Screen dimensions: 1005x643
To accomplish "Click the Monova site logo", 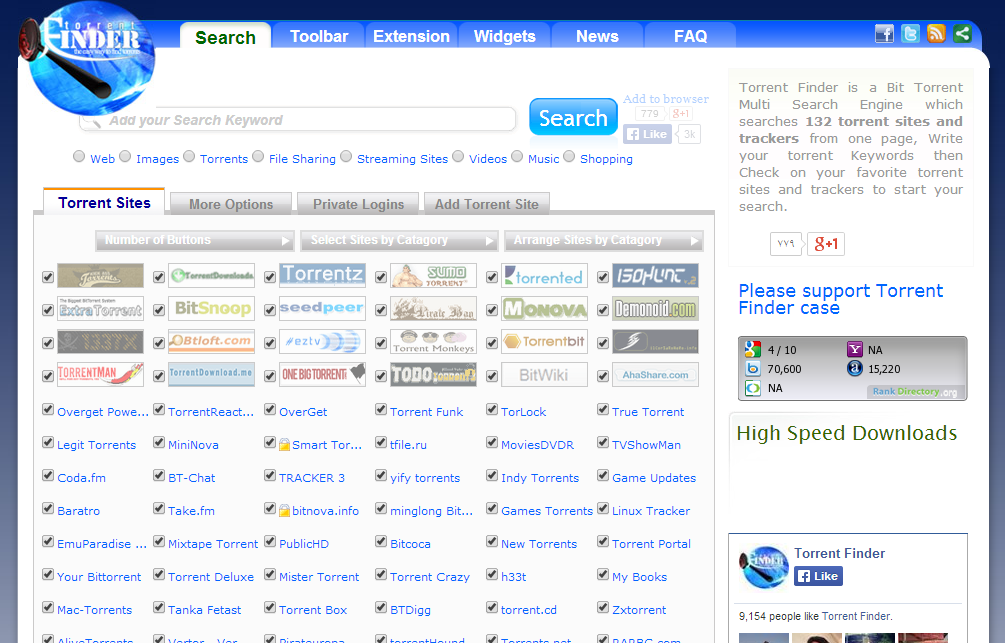I will click(x=544, y=308).
